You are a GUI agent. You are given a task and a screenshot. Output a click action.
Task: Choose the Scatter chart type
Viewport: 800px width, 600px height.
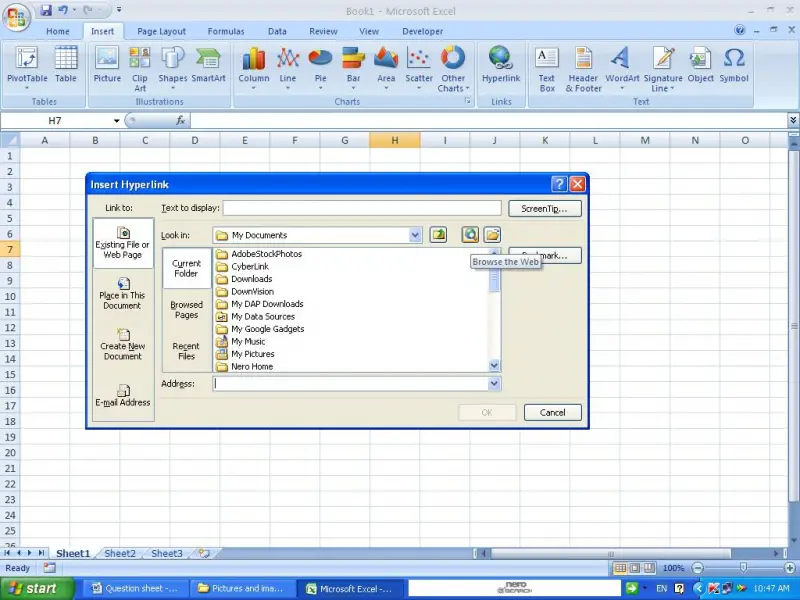(419, 68)
